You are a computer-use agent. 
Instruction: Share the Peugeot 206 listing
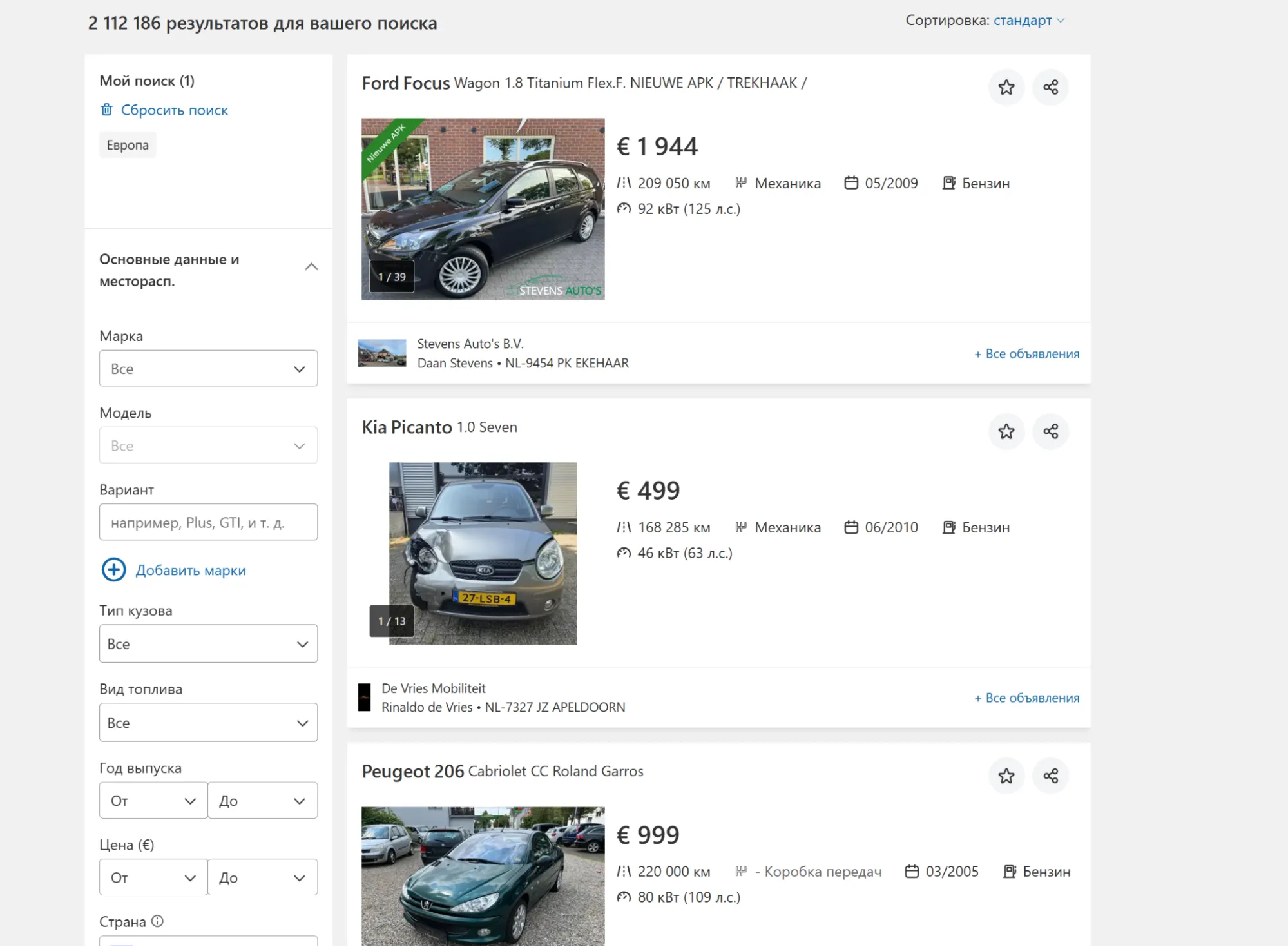pyautogui.click(x=1050, y=776)
